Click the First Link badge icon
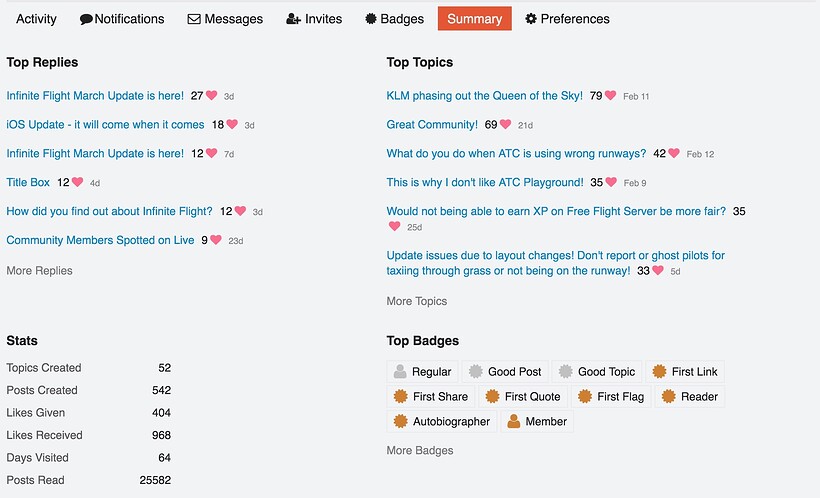The image size is (820, 498). click(x=659, y=372)
